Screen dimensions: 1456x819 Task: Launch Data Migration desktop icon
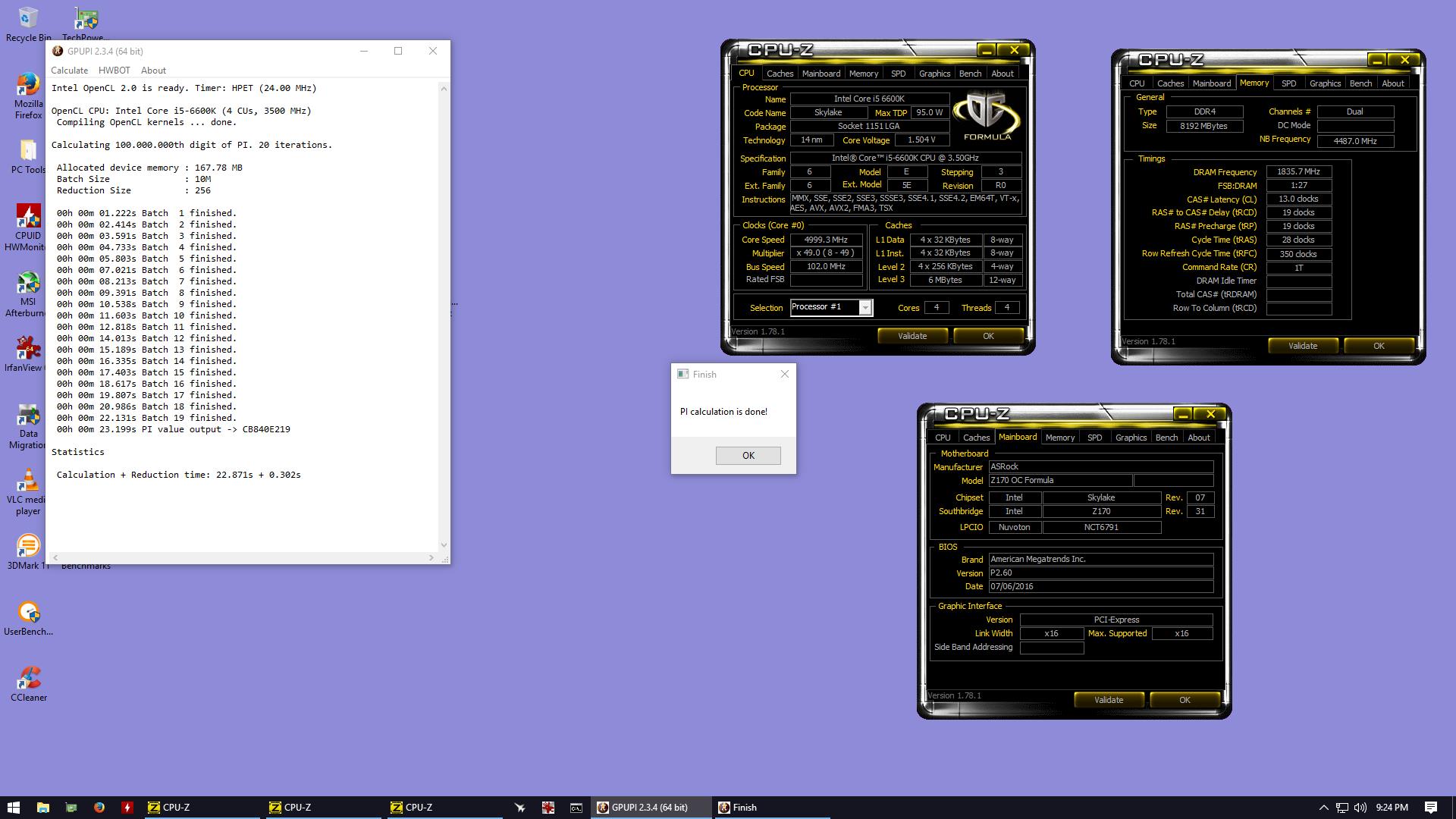[x=28, y=426]
